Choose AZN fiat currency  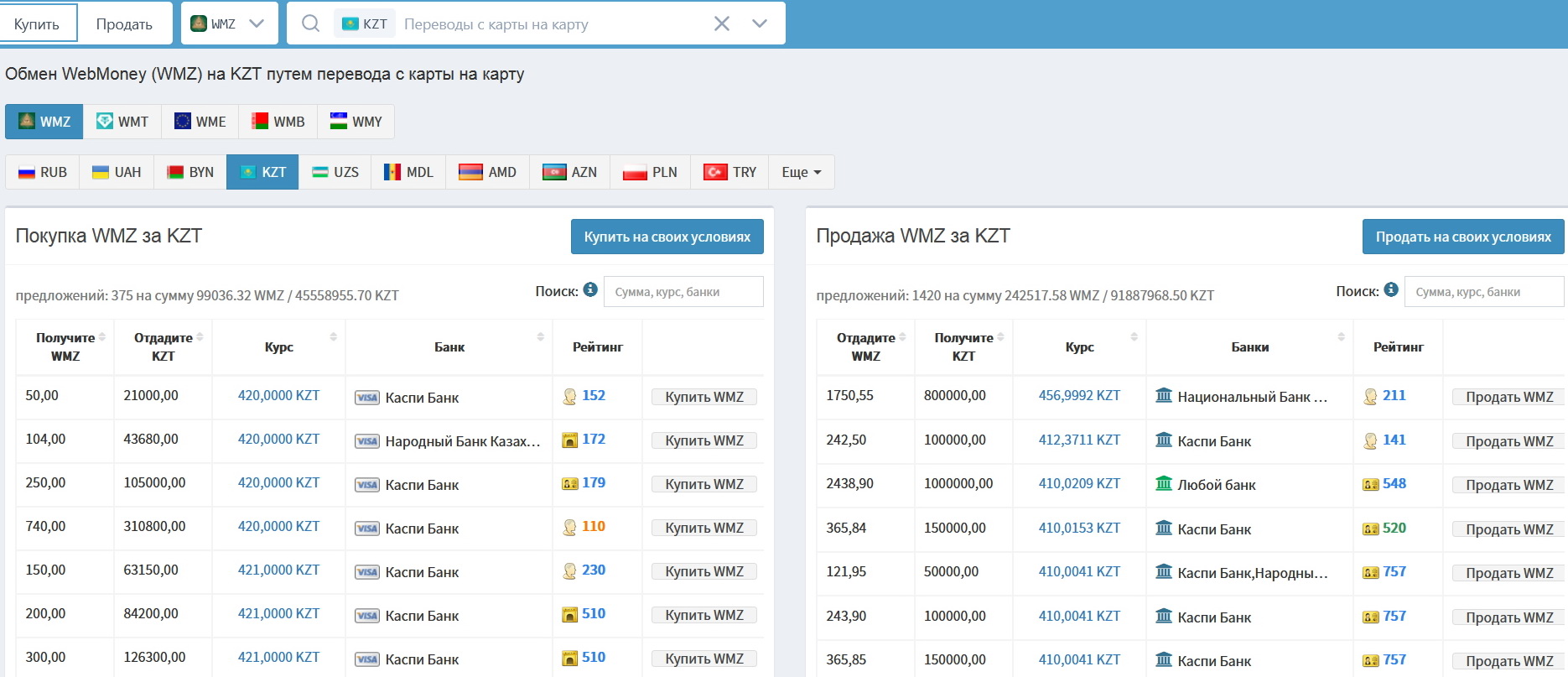tap(569, 172)
